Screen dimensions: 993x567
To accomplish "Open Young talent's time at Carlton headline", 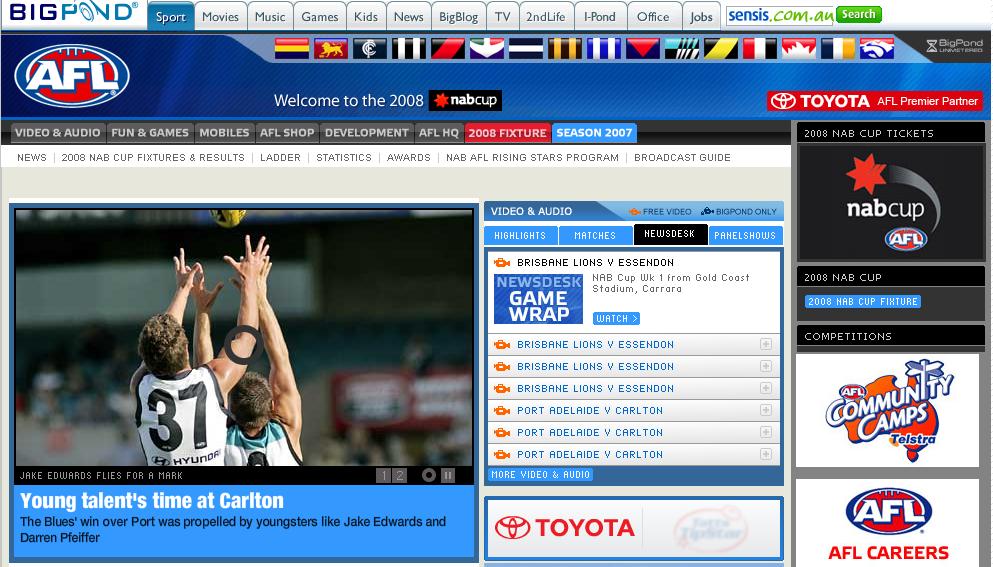I will [x=152, y=500].
